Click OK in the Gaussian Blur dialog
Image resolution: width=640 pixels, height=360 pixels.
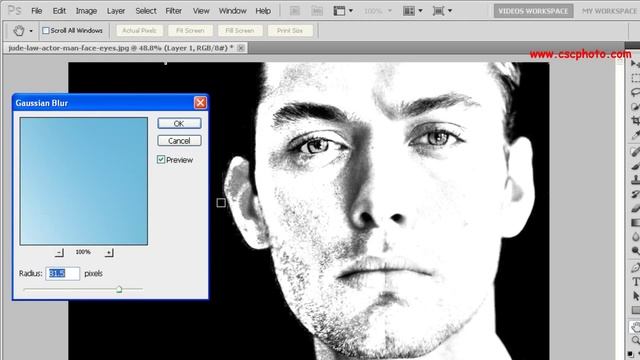(179, 123)
